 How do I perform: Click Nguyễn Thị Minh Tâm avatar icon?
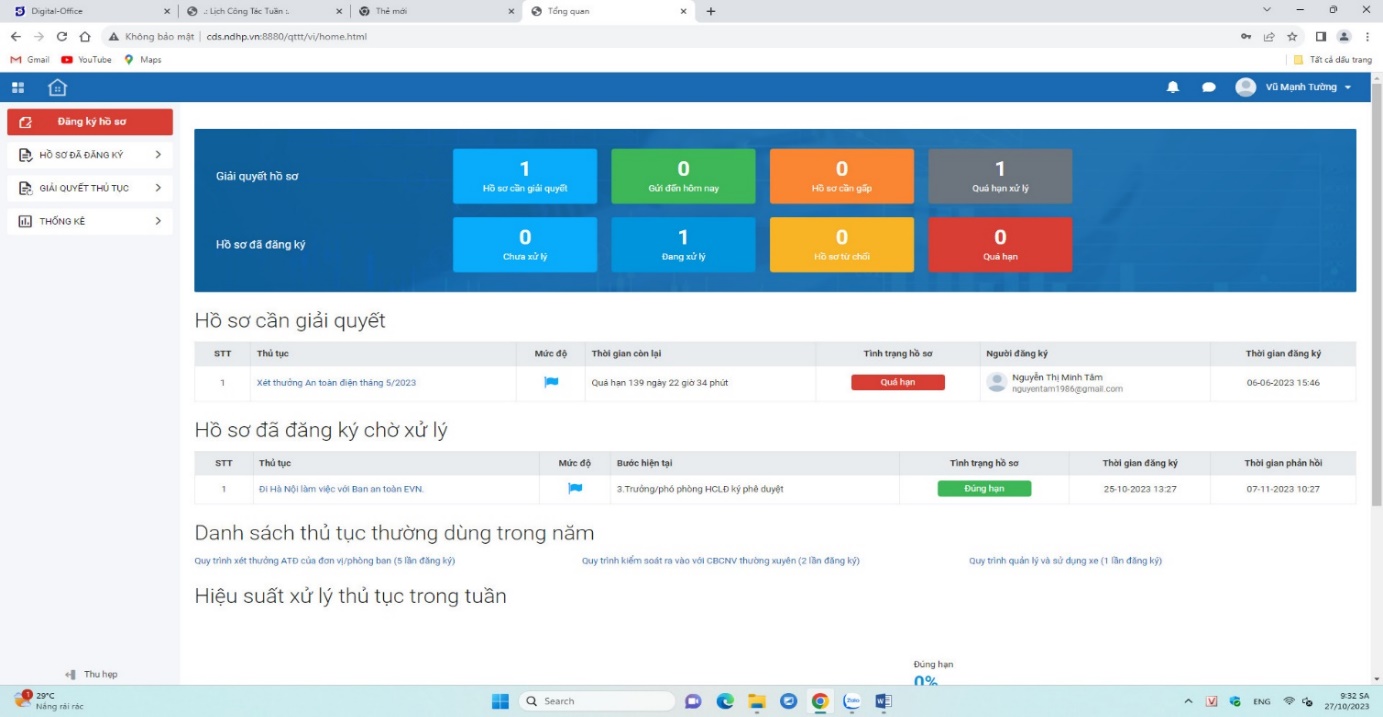(996, 382)
